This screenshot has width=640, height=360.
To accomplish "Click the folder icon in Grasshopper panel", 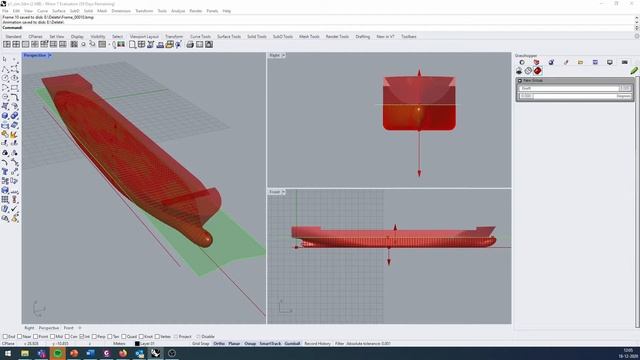I will point(580,62).
